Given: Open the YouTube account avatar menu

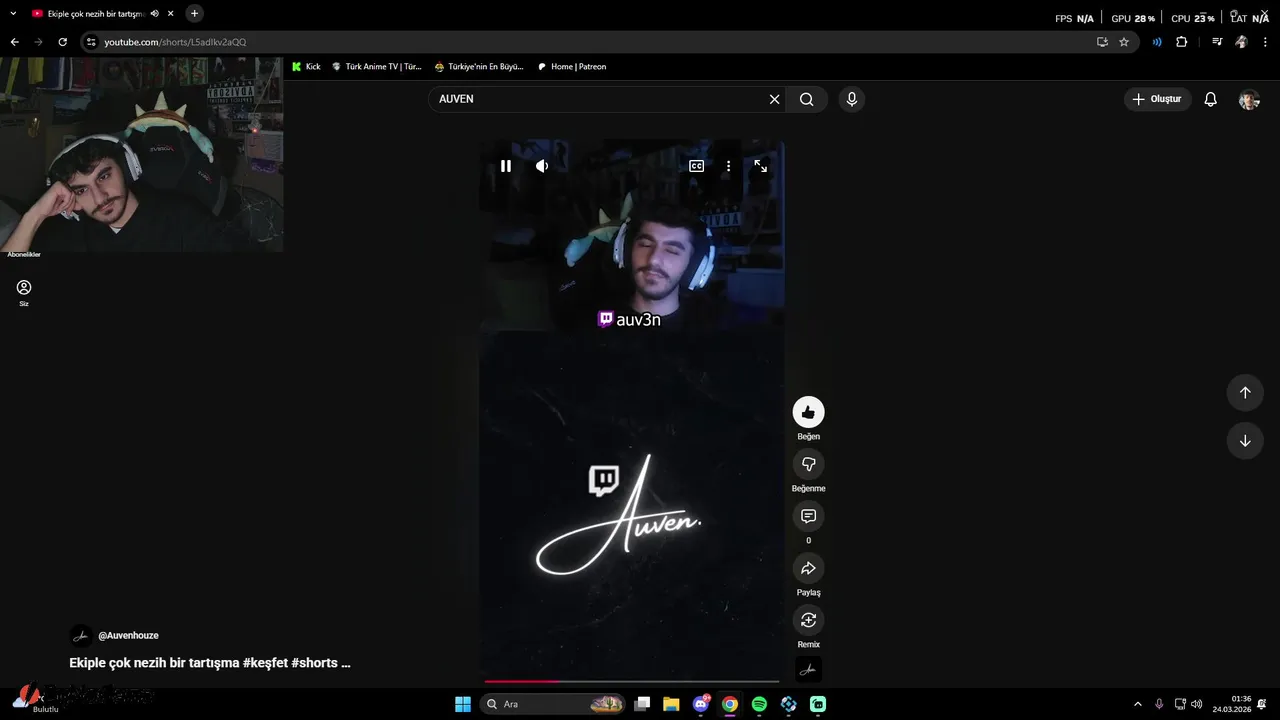Looking at the screenshot, I should [1249, 100].
